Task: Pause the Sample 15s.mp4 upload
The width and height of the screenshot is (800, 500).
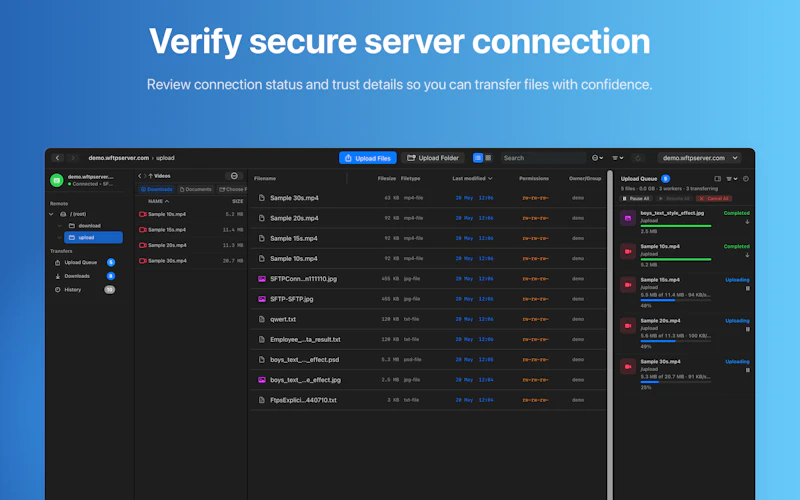Action: coord(747,288)
